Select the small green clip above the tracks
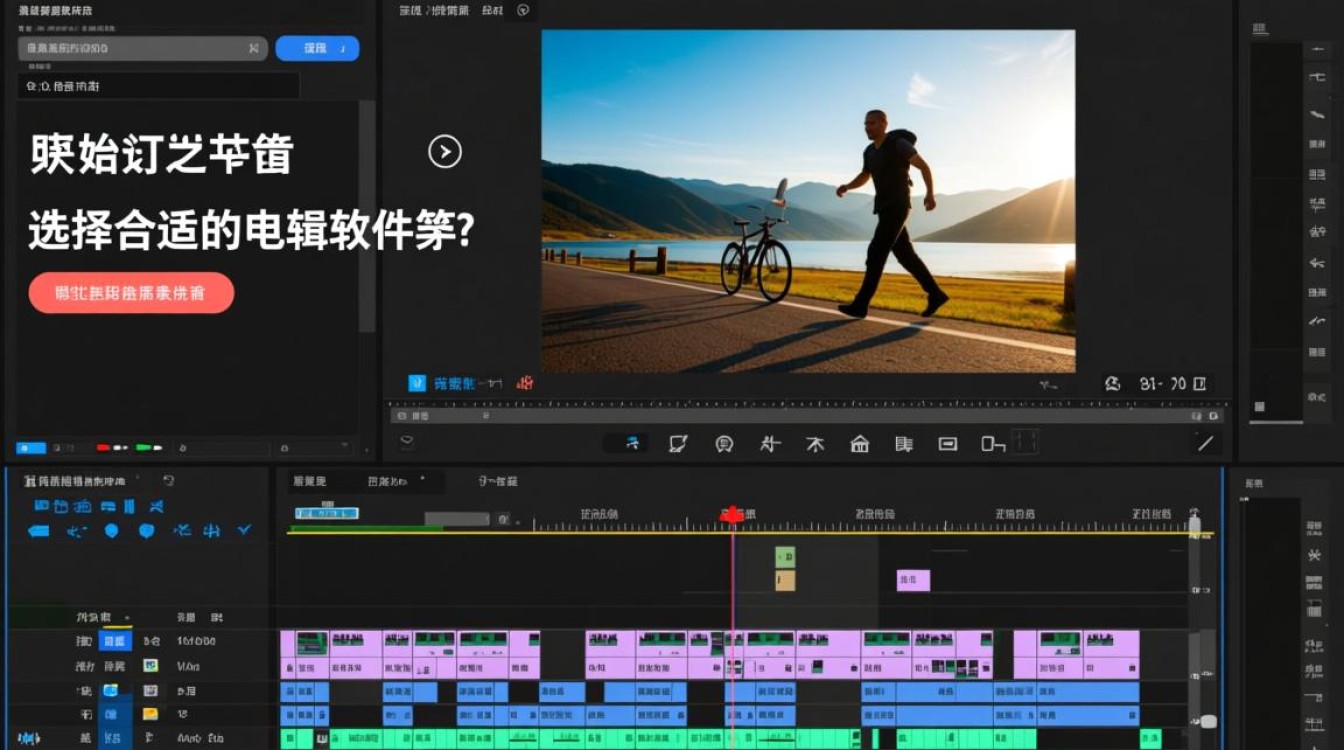1344x750 pixels. tap(785, 556)
